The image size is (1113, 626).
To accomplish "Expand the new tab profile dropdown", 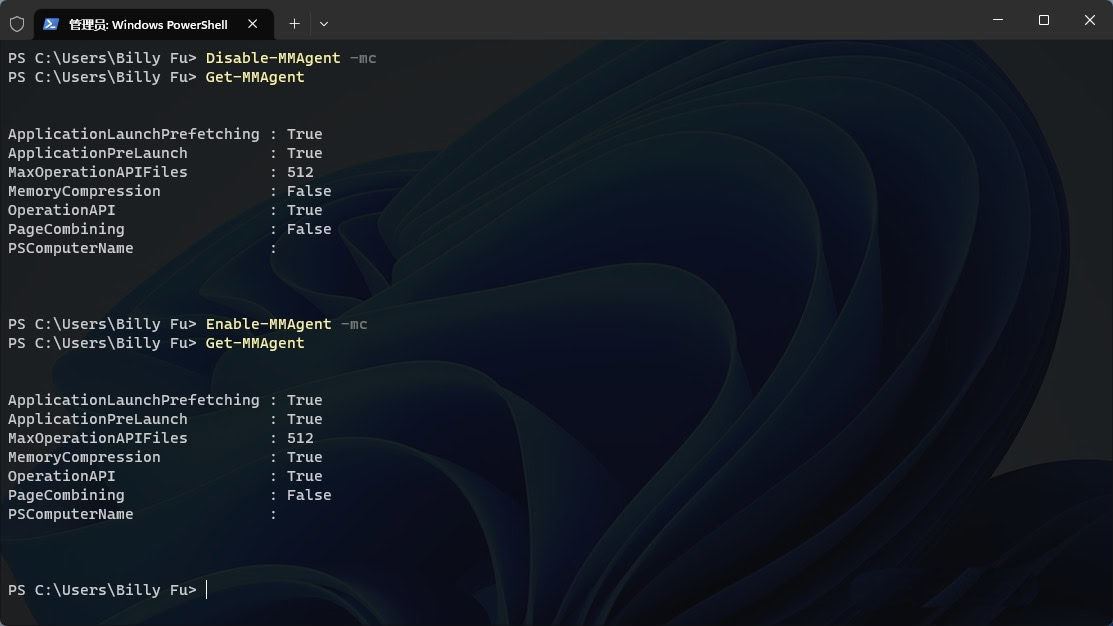I will click(x=324, y=24).
